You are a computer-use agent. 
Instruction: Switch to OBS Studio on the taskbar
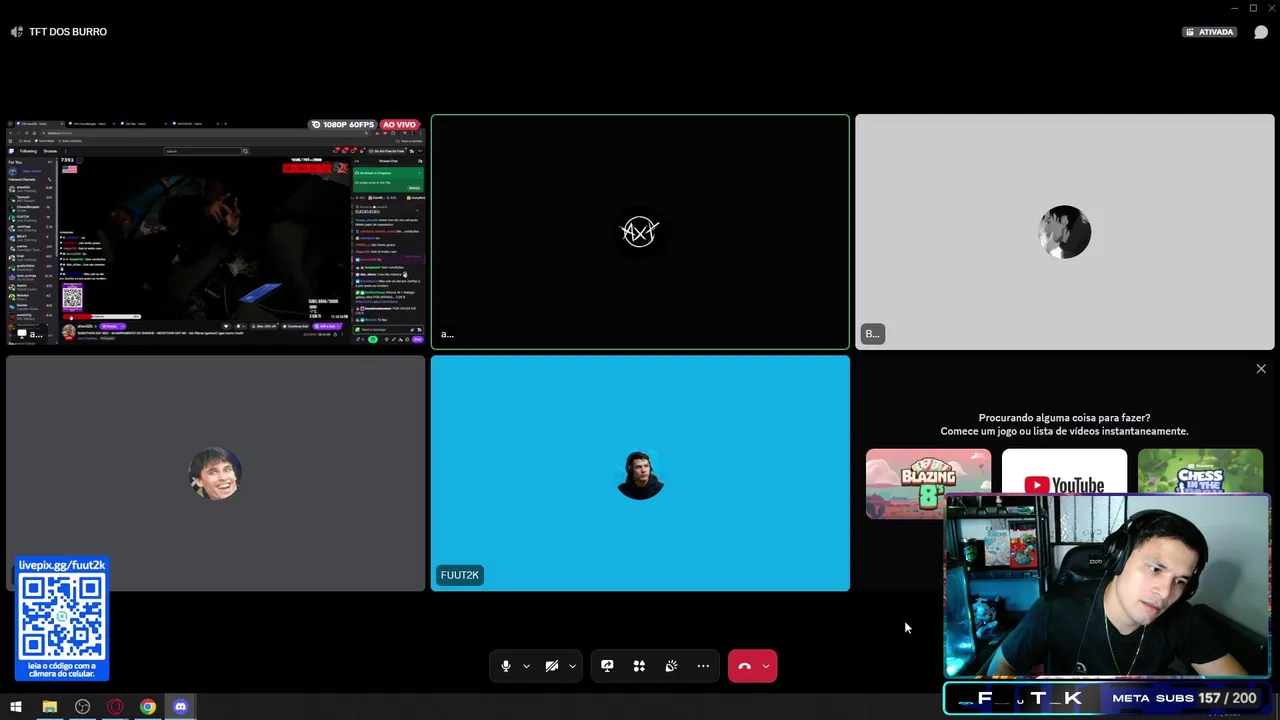coord(82,707)
